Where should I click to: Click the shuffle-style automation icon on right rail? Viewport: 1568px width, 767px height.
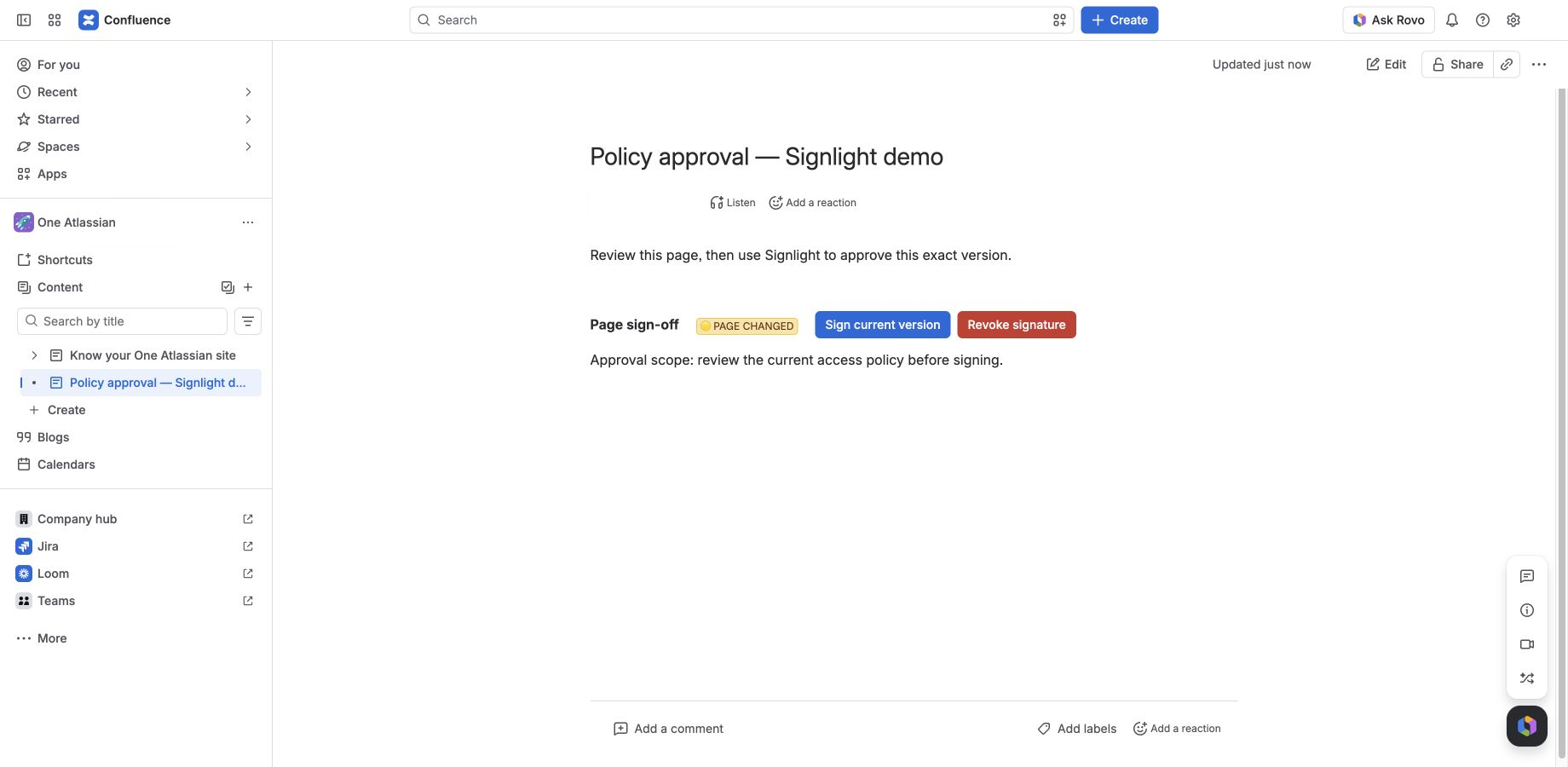point(1527,678)
